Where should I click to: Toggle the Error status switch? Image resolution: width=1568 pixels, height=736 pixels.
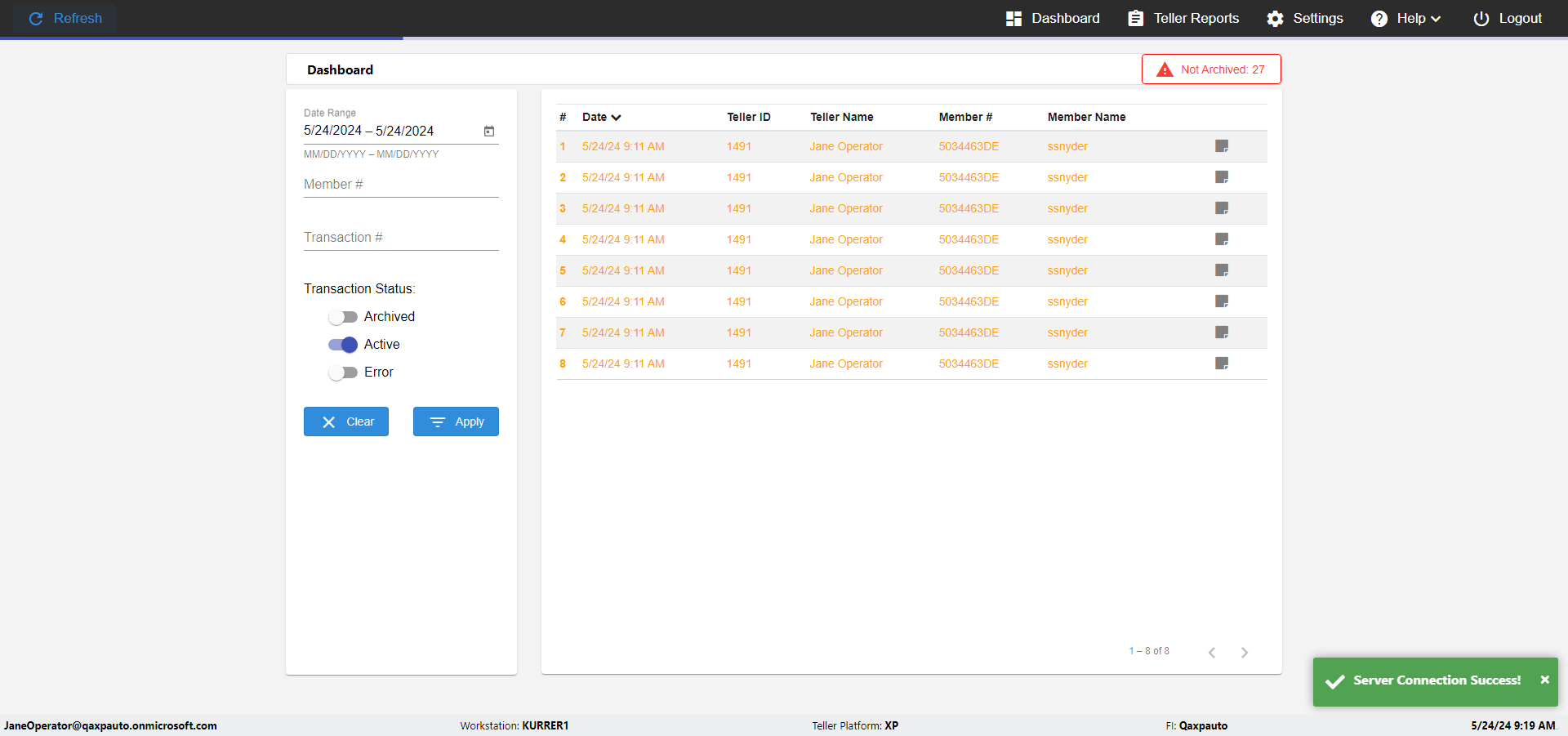343,372
